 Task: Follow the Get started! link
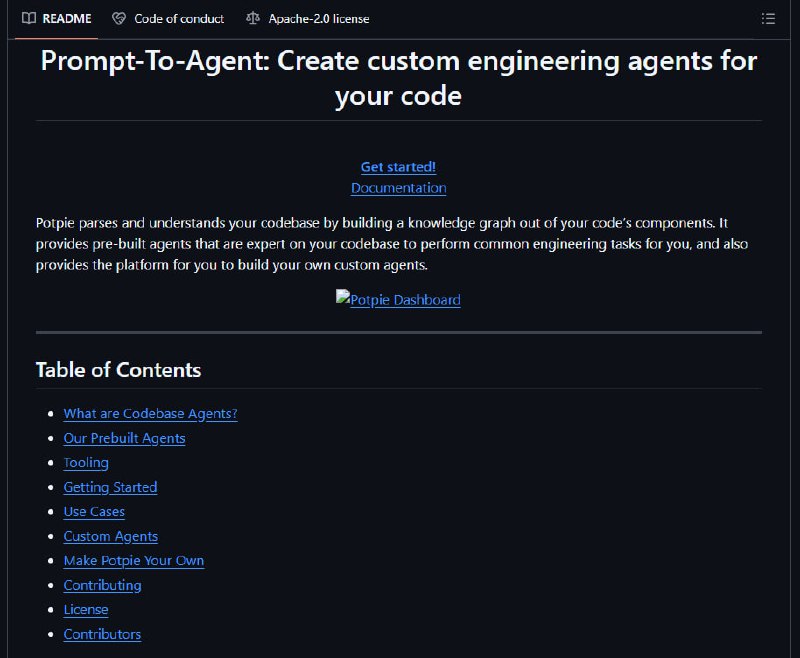click(x=398, y=167)
